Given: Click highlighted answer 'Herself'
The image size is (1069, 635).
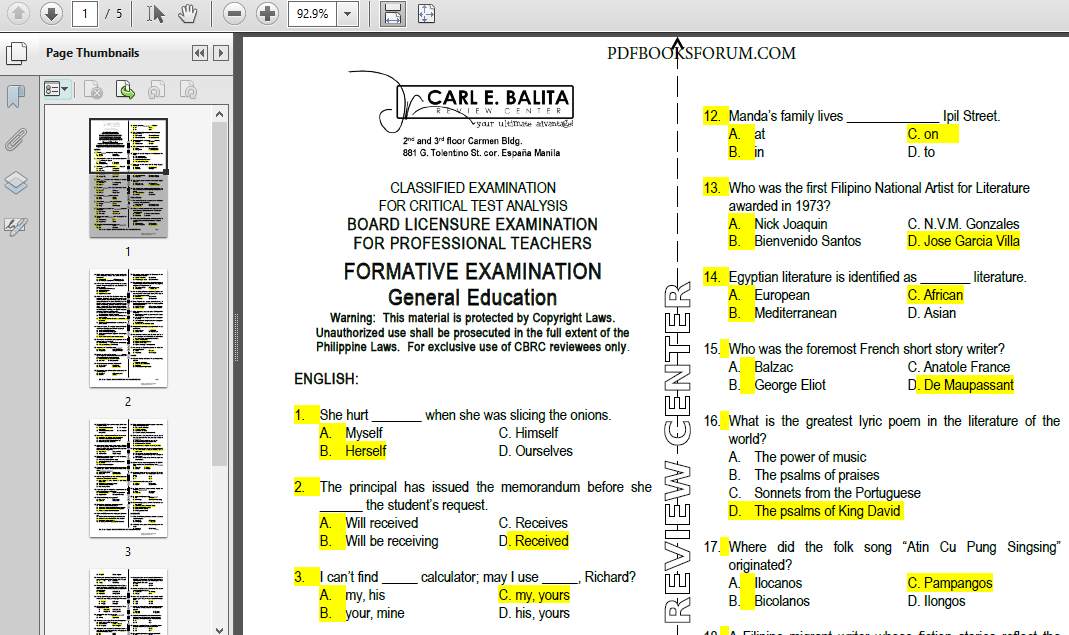Looking at the screenshot, I should coord(365,451).
